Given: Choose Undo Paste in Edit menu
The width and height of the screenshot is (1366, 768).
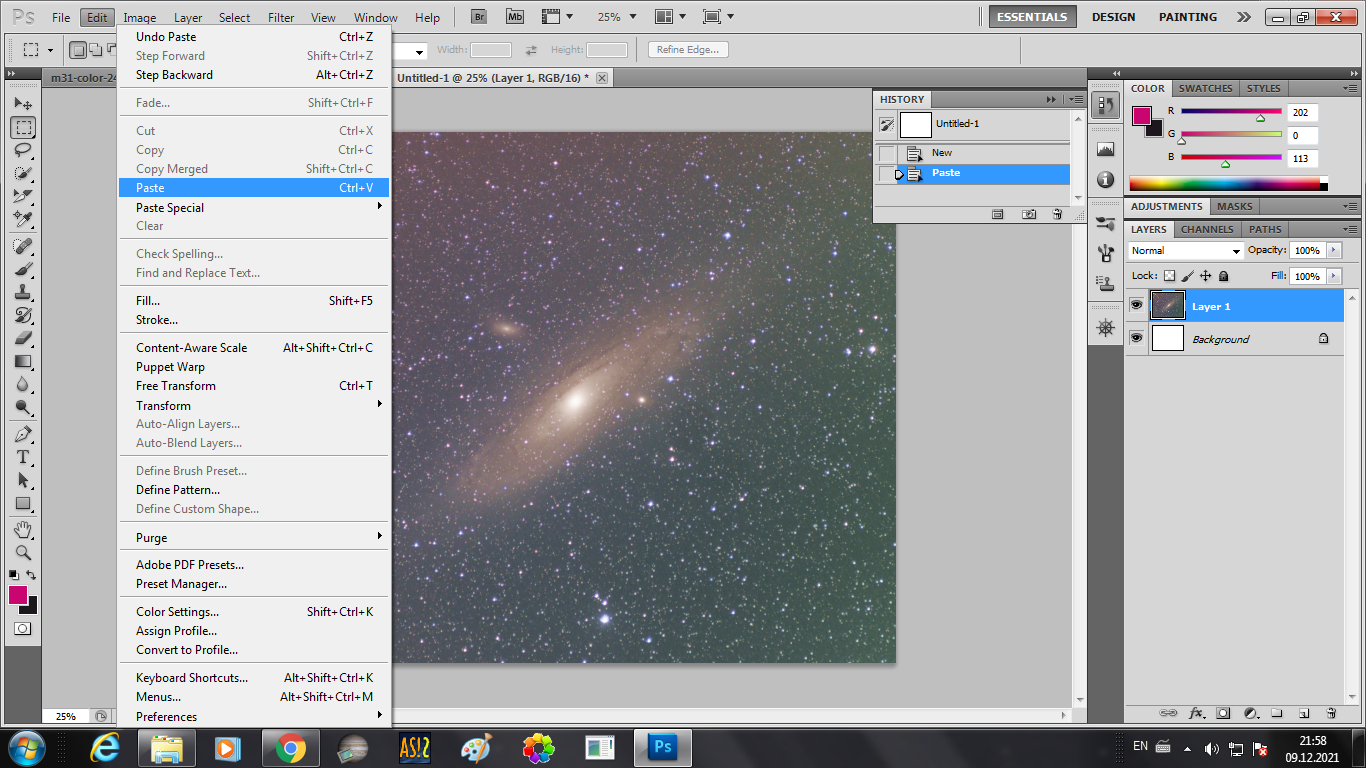Looking at the screenshot, I should coord(253,37).
